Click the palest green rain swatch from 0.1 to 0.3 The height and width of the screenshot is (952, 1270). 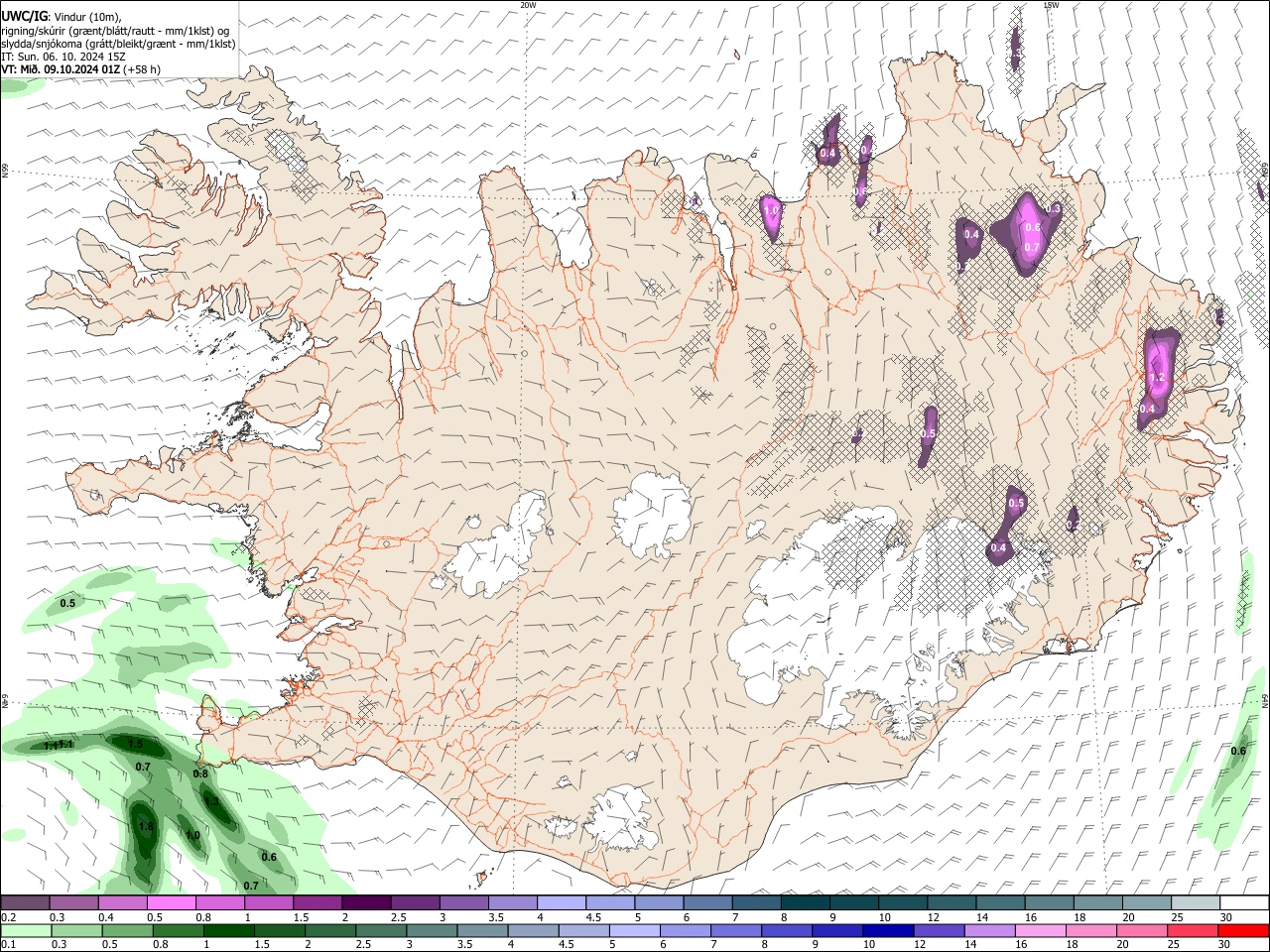pyautogui.click(x=27, y=930)
